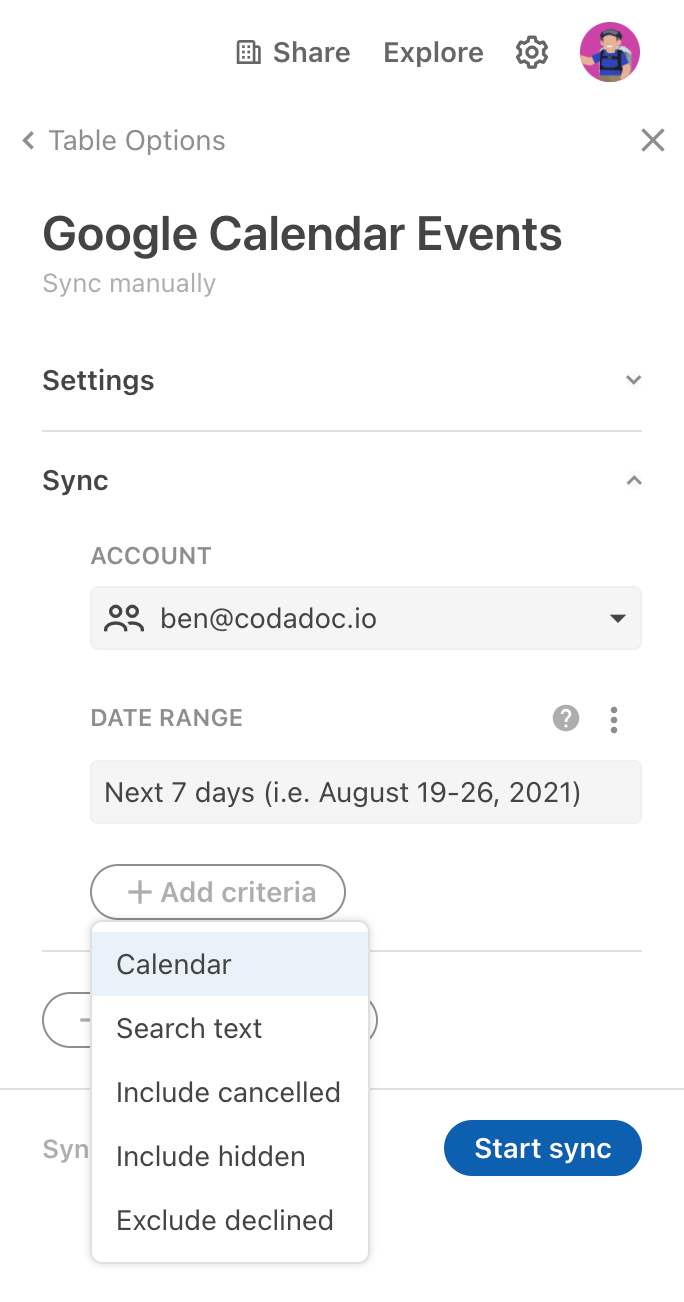Click the building icon beside Share

pyautogui.click(x=247, y=52)
